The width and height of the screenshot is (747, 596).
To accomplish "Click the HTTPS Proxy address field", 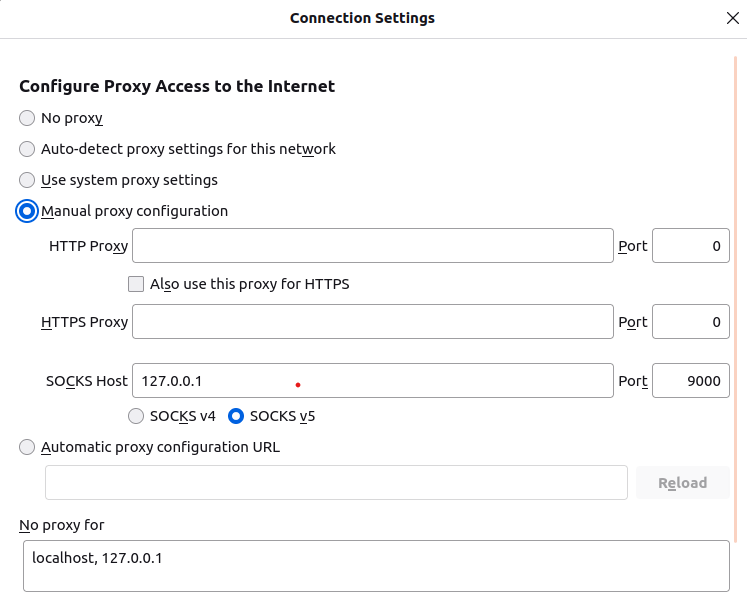I will tap(373, 322).
